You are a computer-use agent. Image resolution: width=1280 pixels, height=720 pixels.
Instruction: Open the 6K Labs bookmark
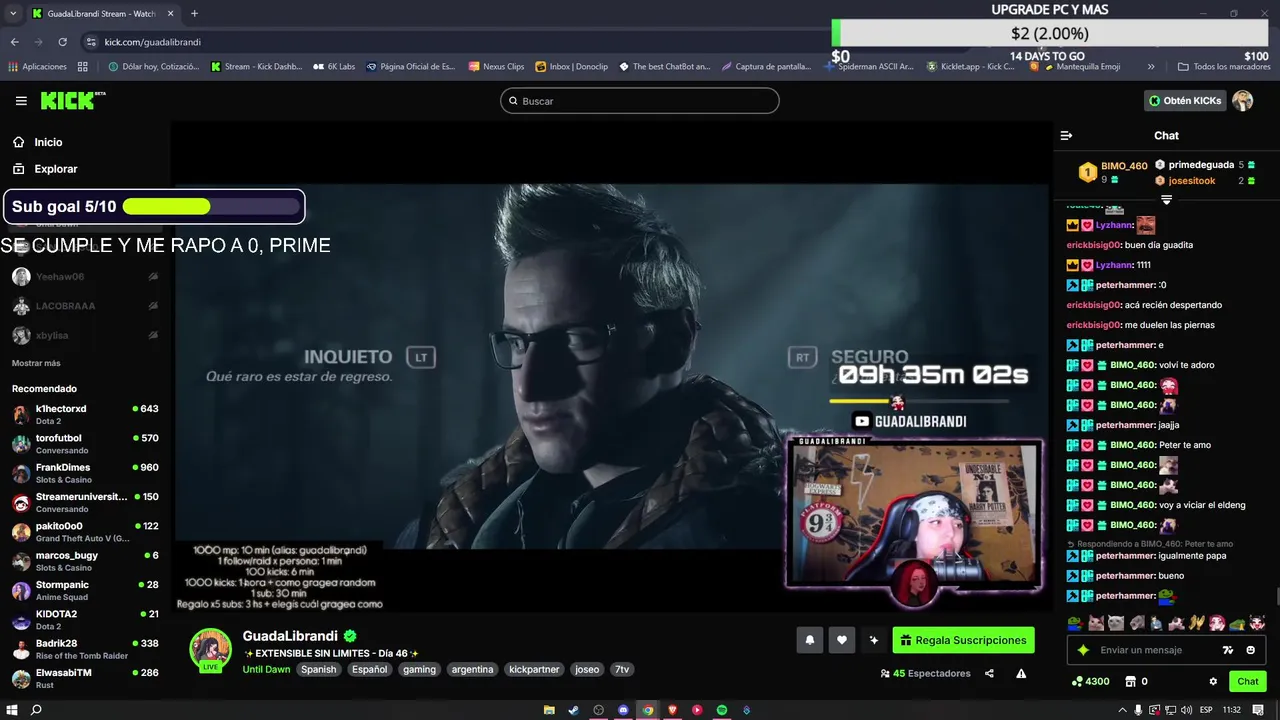[334, 67]
